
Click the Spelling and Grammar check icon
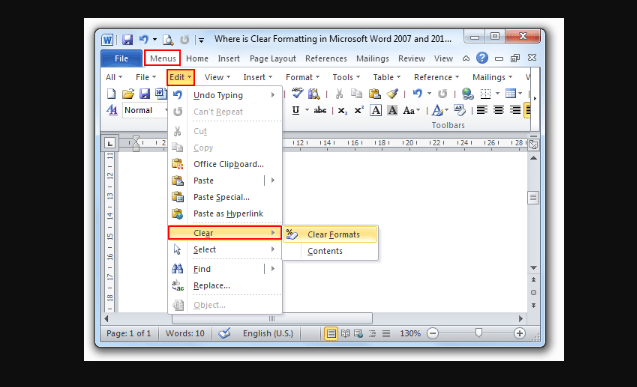297,93
